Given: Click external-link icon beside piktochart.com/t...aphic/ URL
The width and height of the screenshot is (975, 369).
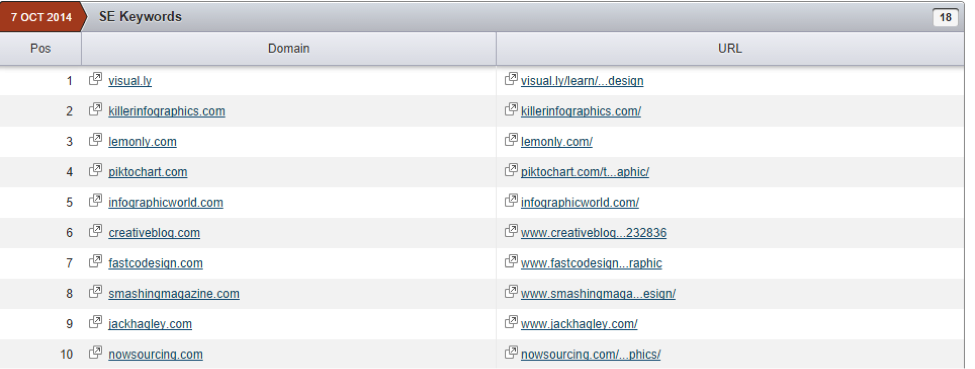Looking at the screenshot, I should [x=511, y=170].
